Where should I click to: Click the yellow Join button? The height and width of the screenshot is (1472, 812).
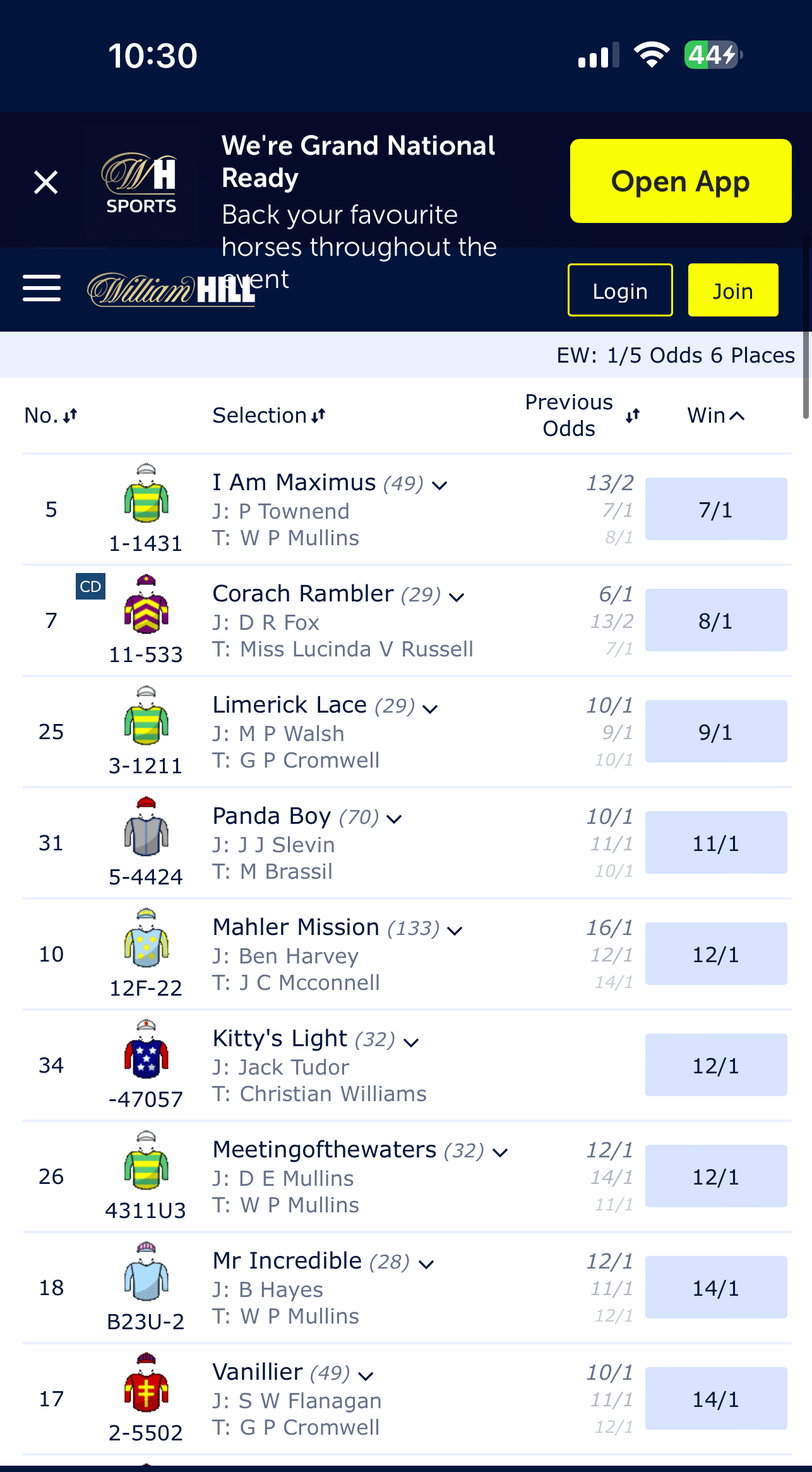733,290
